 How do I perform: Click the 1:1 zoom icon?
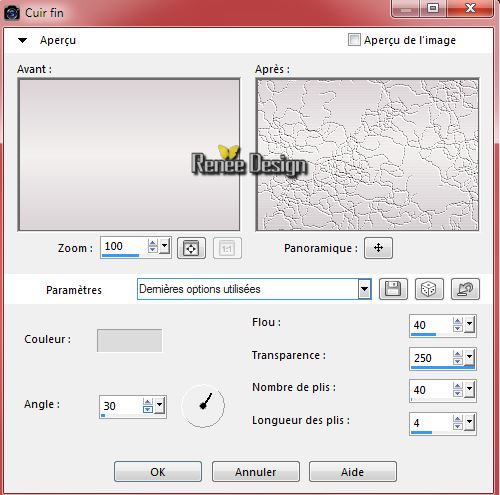coord(227,248)
